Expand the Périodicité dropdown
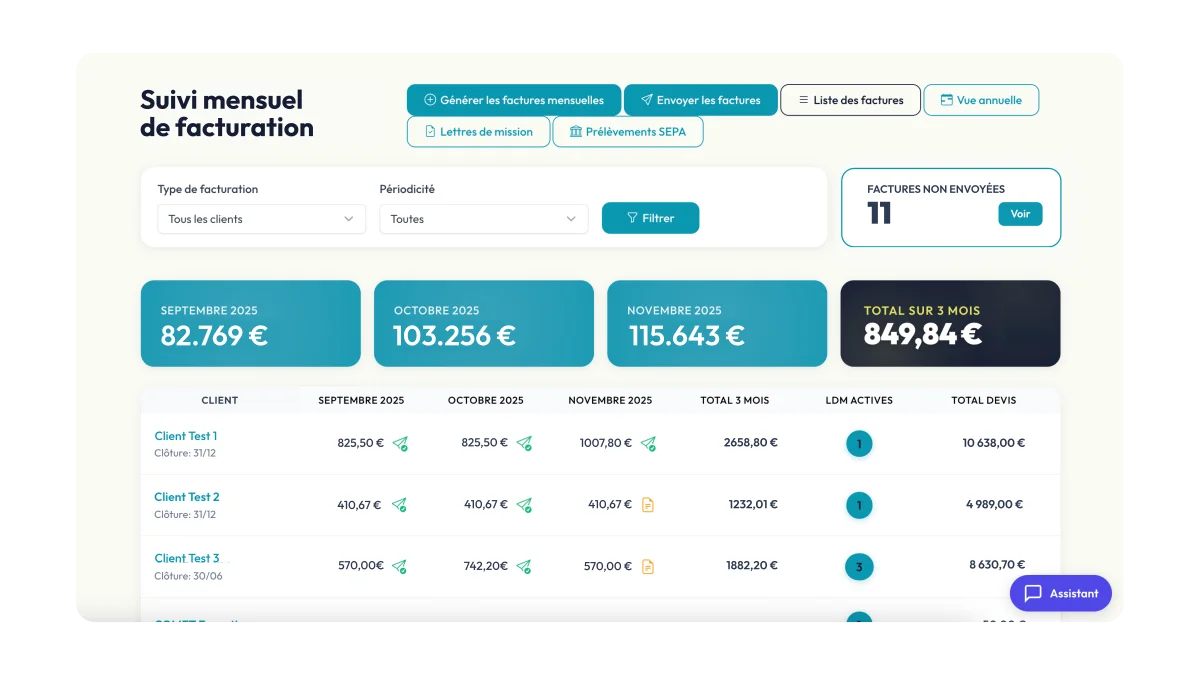The height and width of the screenshot is (675, 1200). pyautogui.click(x=483, y=219)
